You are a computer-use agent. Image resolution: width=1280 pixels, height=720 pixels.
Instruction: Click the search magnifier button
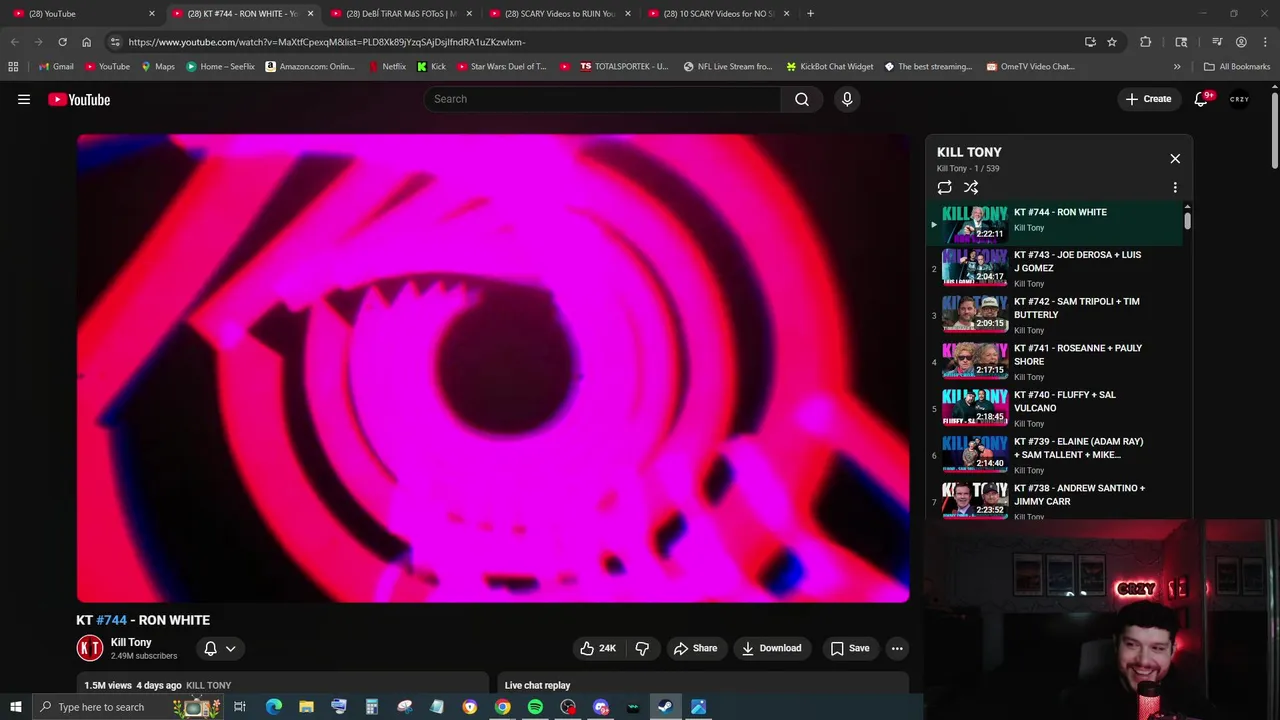click(x=802, y=99)
